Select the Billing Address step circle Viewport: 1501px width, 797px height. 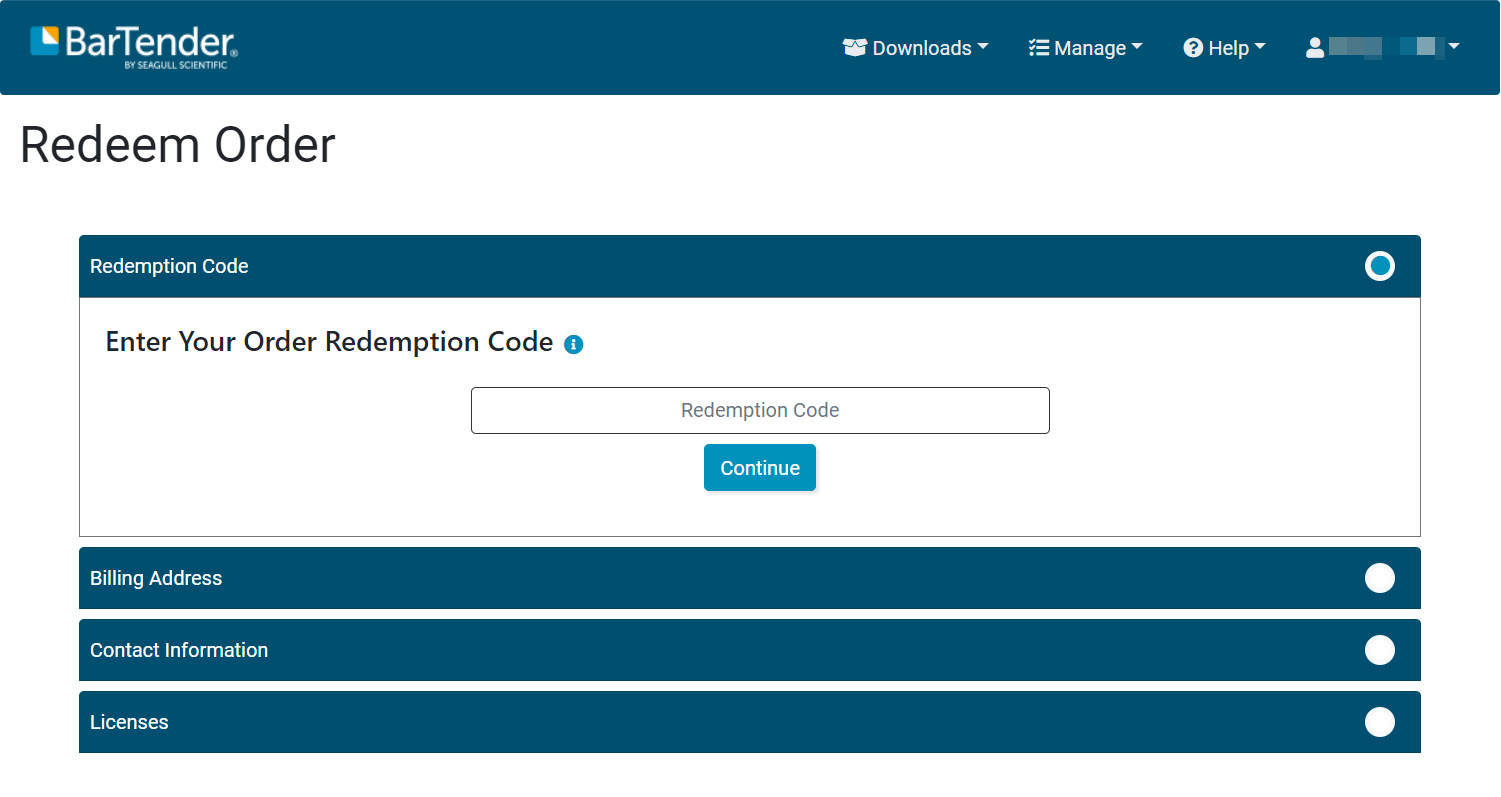[1379, 578]
